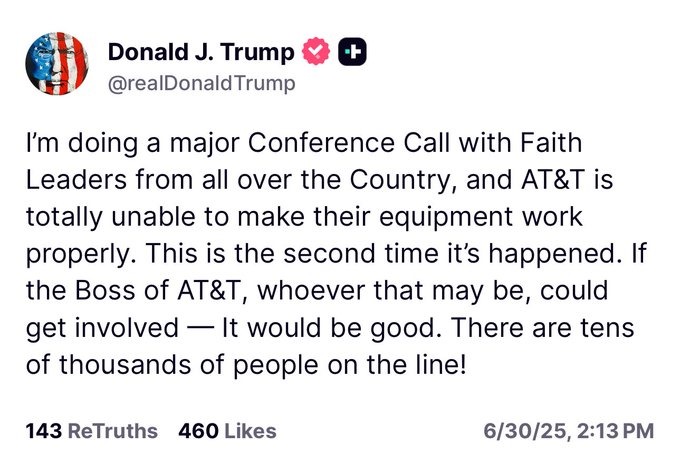
Task: Click the word "thousands" in the post
Action: [125, 365]
